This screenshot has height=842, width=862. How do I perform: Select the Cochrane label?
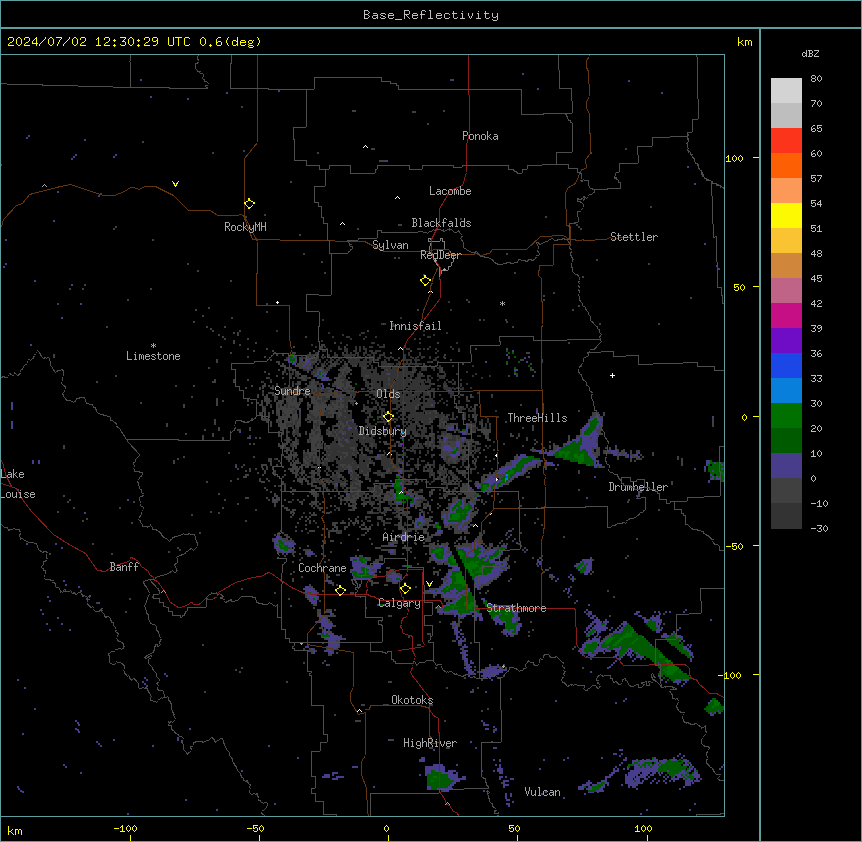tap(322, 568)
